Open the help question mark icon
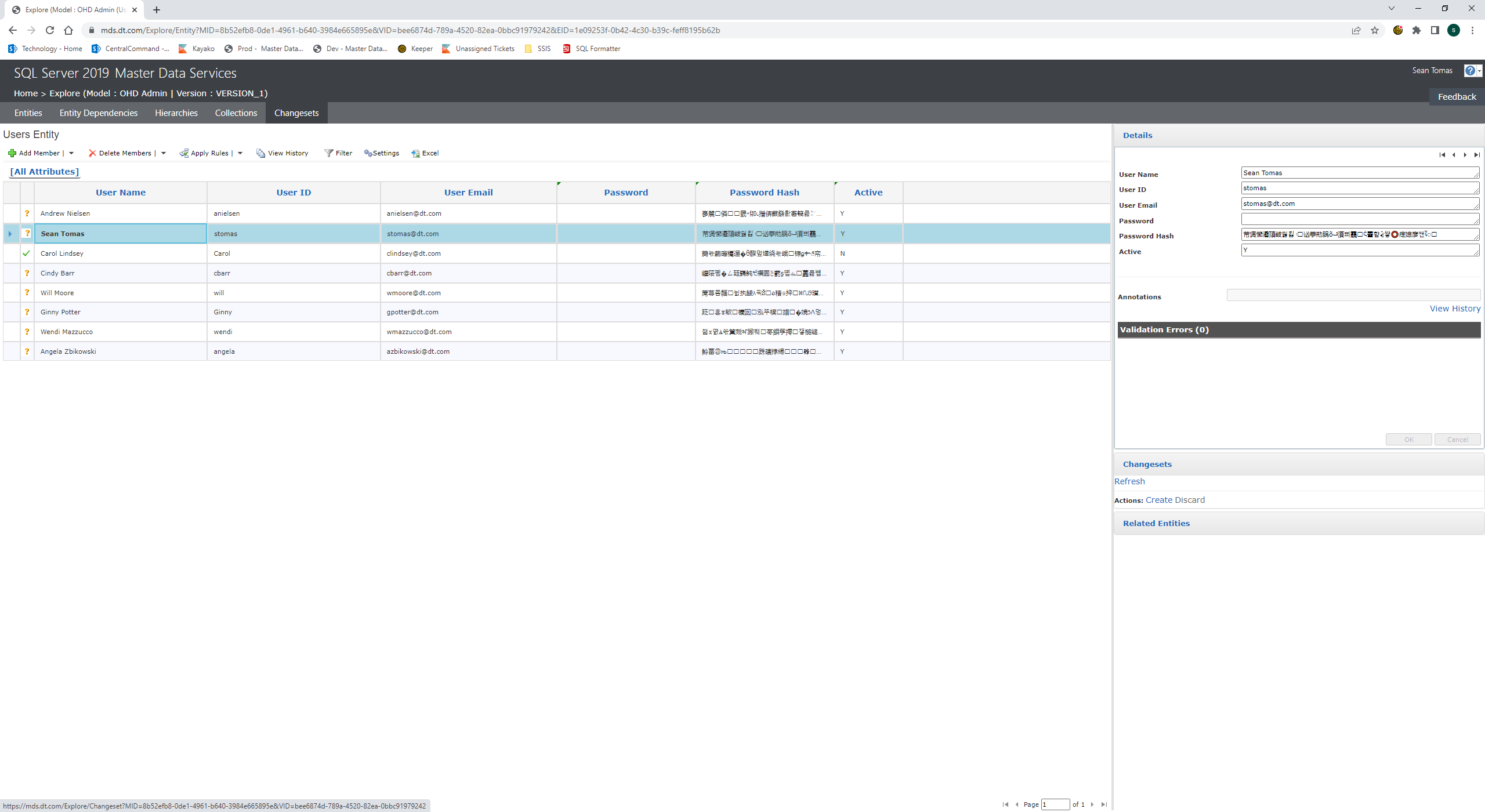1485x812 pixels. (1469, 71)
